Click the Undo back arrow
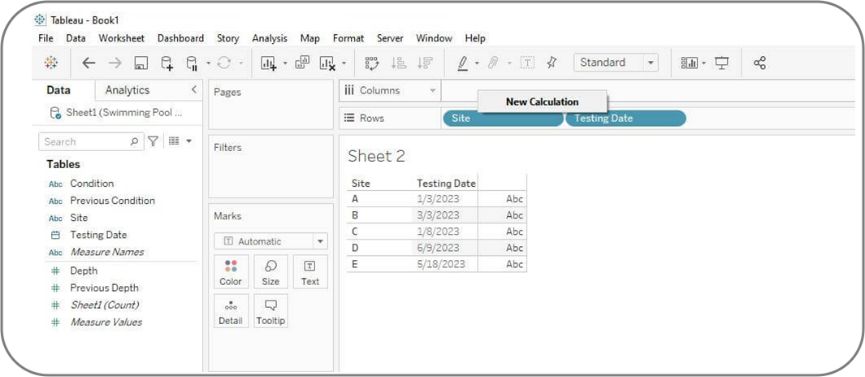Image resolution: width=865 pixels, height=377 pixels. coord(88,63)
